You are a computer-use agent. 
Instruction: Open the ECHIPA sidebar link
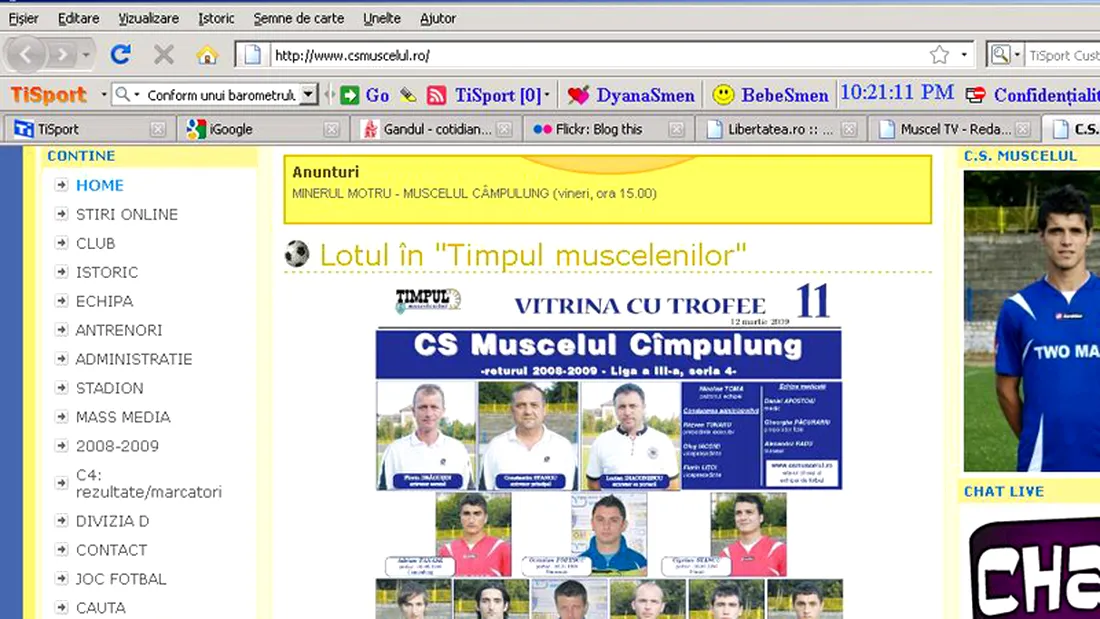pos(105,300)
